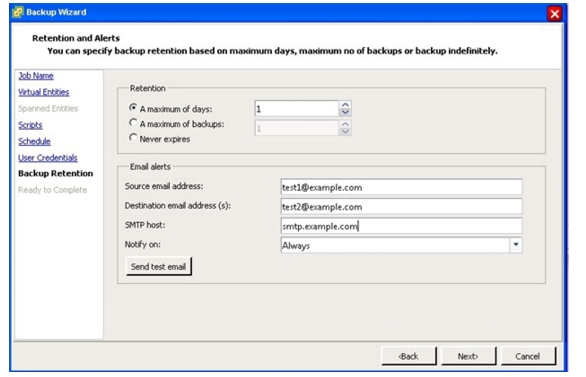Open the Scripts wizard step
The height and width of the screenshot is (377, 586).
point(30,125)
